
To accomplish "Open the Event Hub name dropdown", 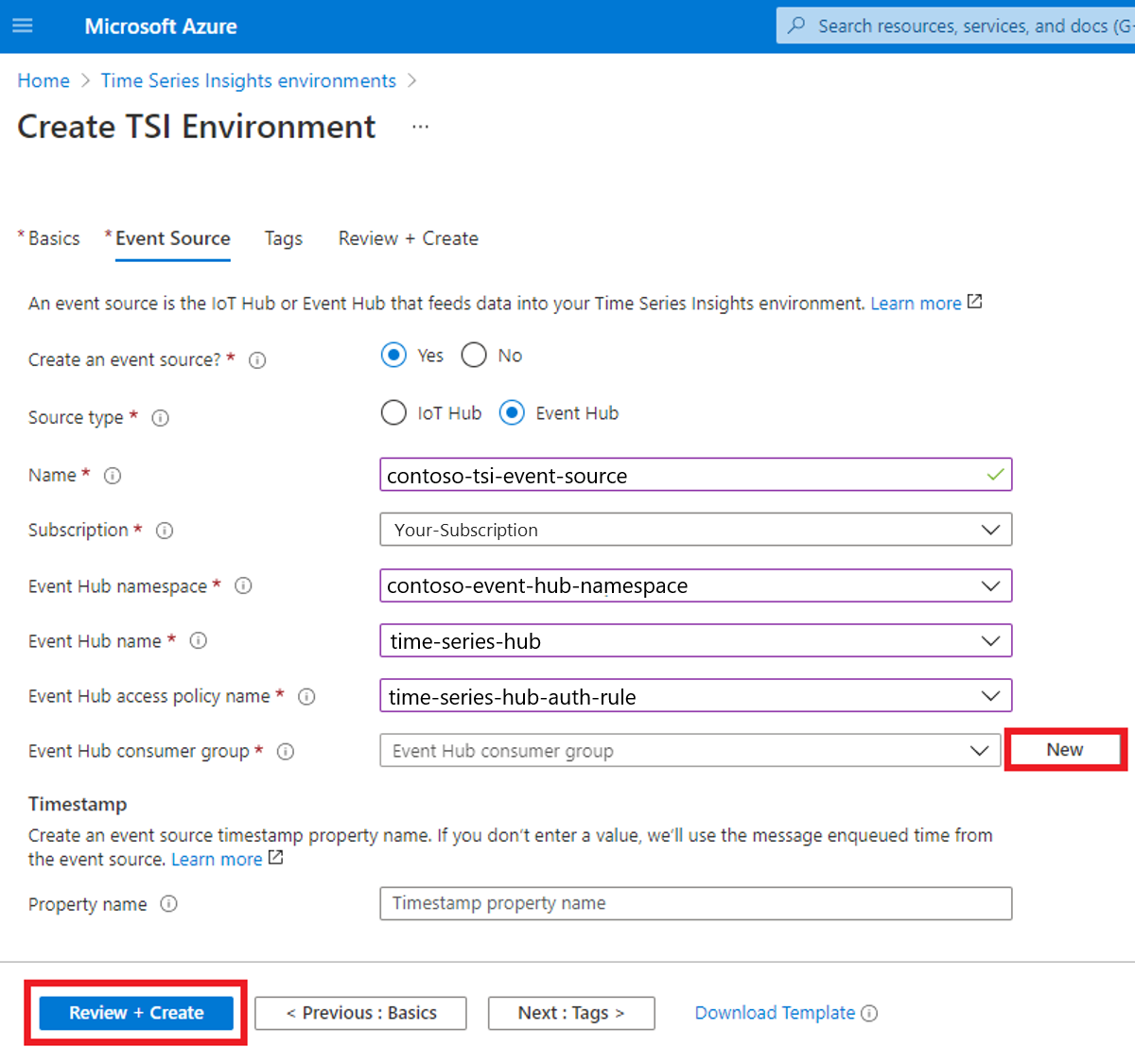I will [696, 640].
